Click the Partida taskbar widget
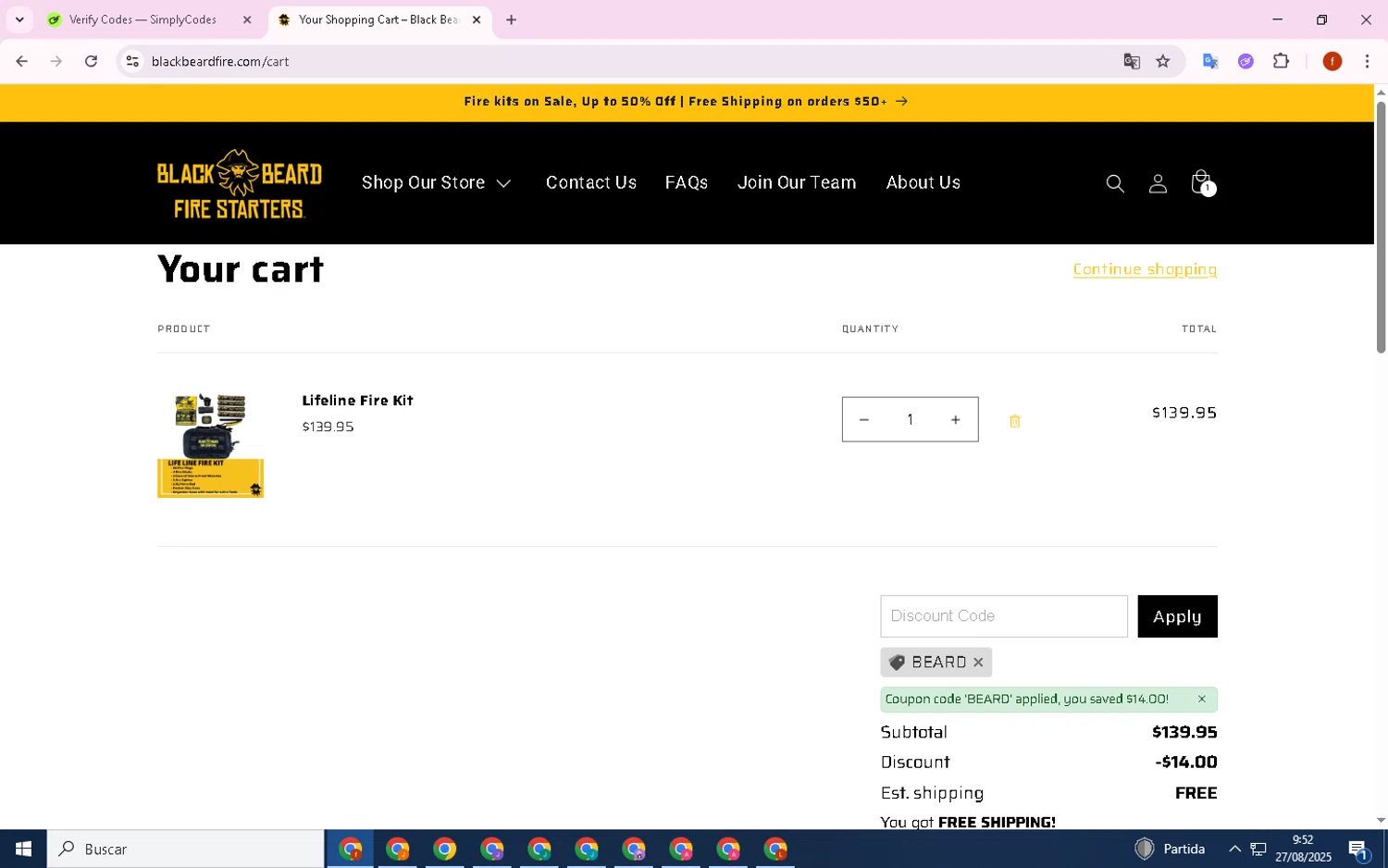Viewport: 1388px width, 868px height. 1170,849
